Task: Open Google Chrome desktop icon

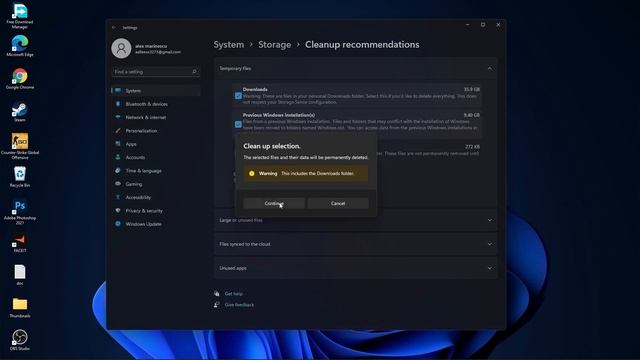Action: 20,78
